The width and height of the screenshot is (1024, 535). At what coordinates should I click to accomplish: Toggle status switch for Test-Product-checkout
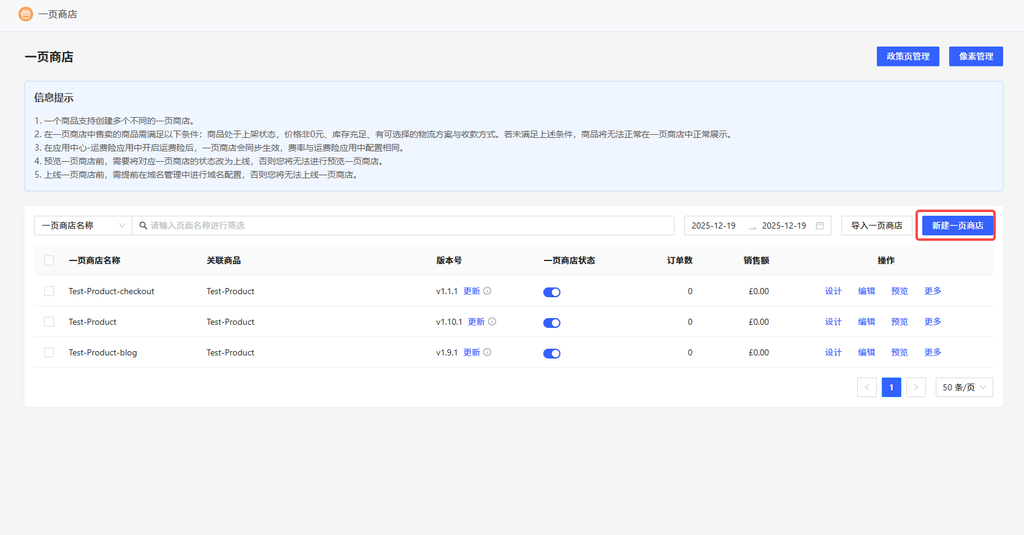point(551,292)
